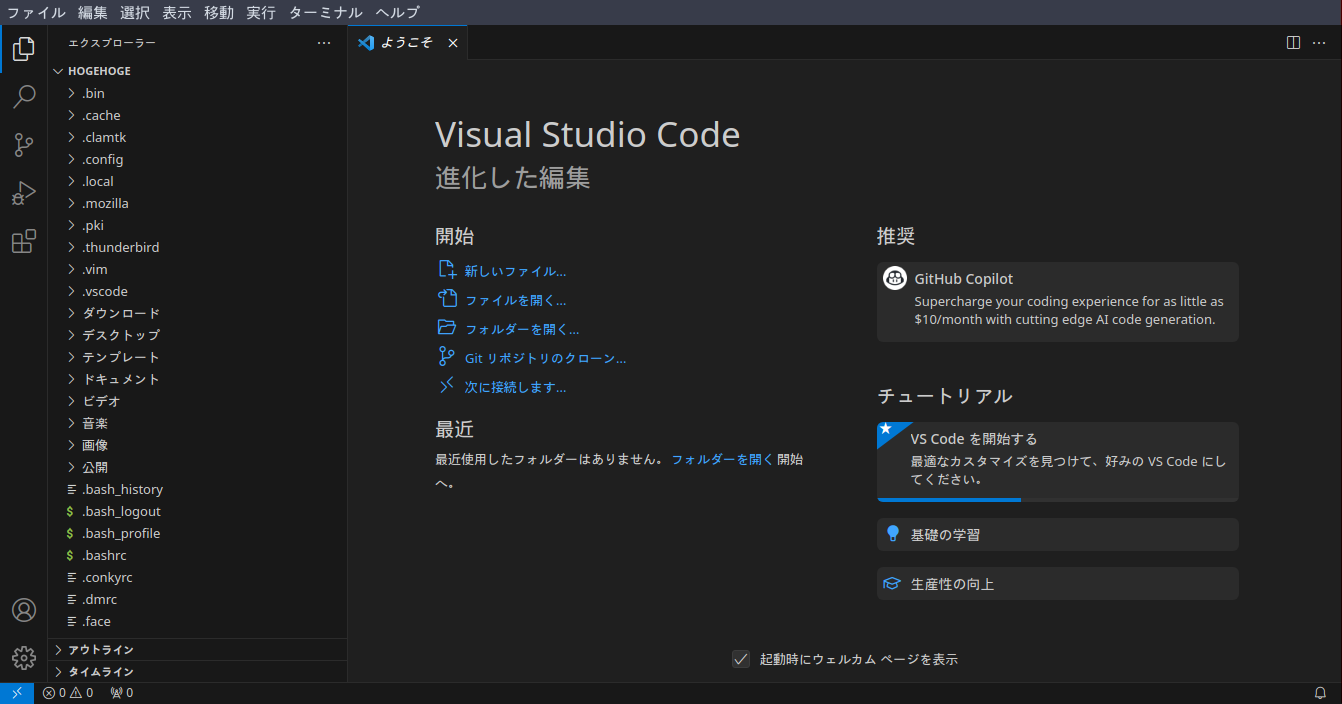The width and height of the screenshot is (1342, 704).
Task: Click the フォルダーを開く link under 最近
Action: click(x=722, y=460)
